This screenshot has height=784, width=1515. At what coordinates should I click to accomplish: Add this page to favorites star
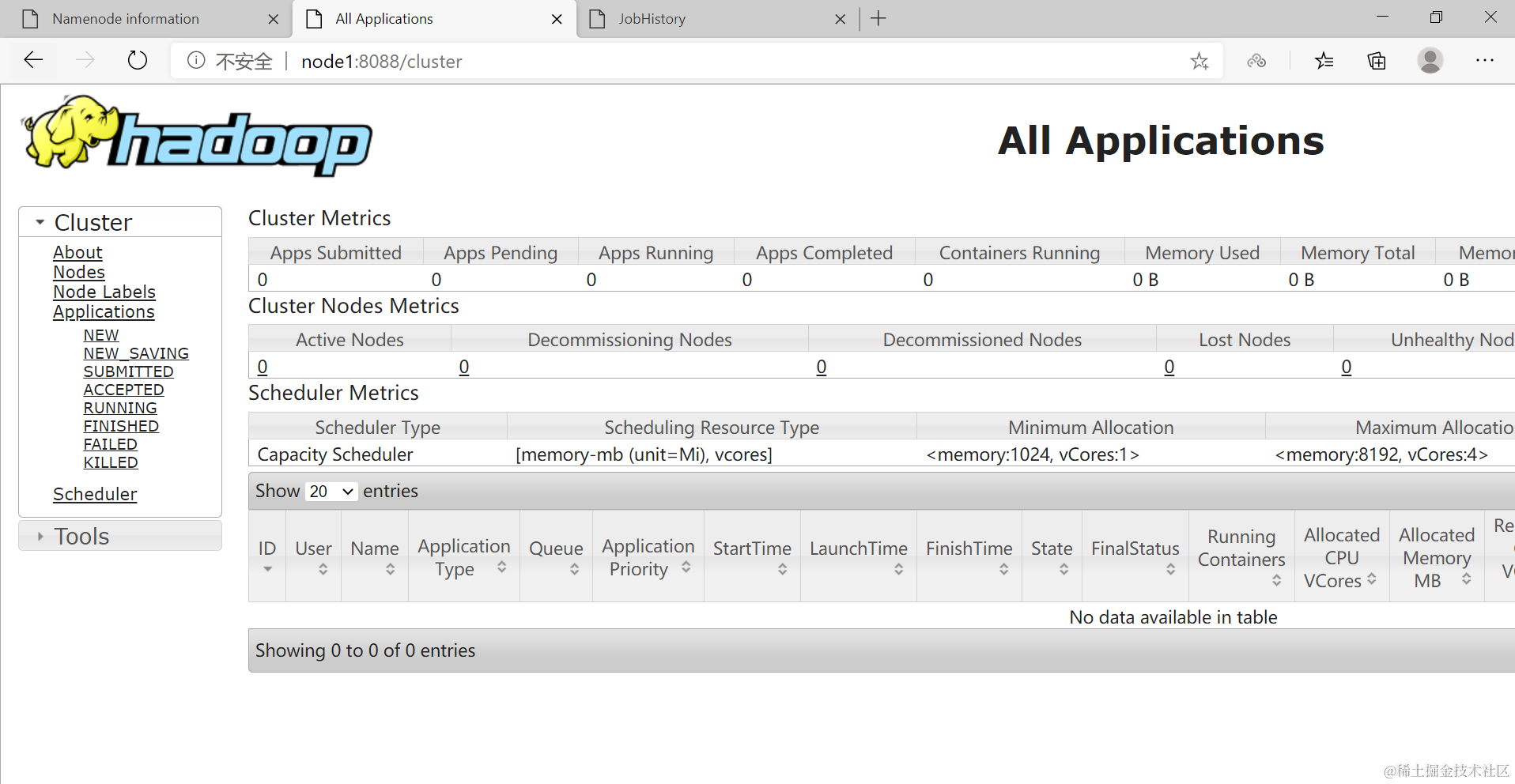point(1200,60)
